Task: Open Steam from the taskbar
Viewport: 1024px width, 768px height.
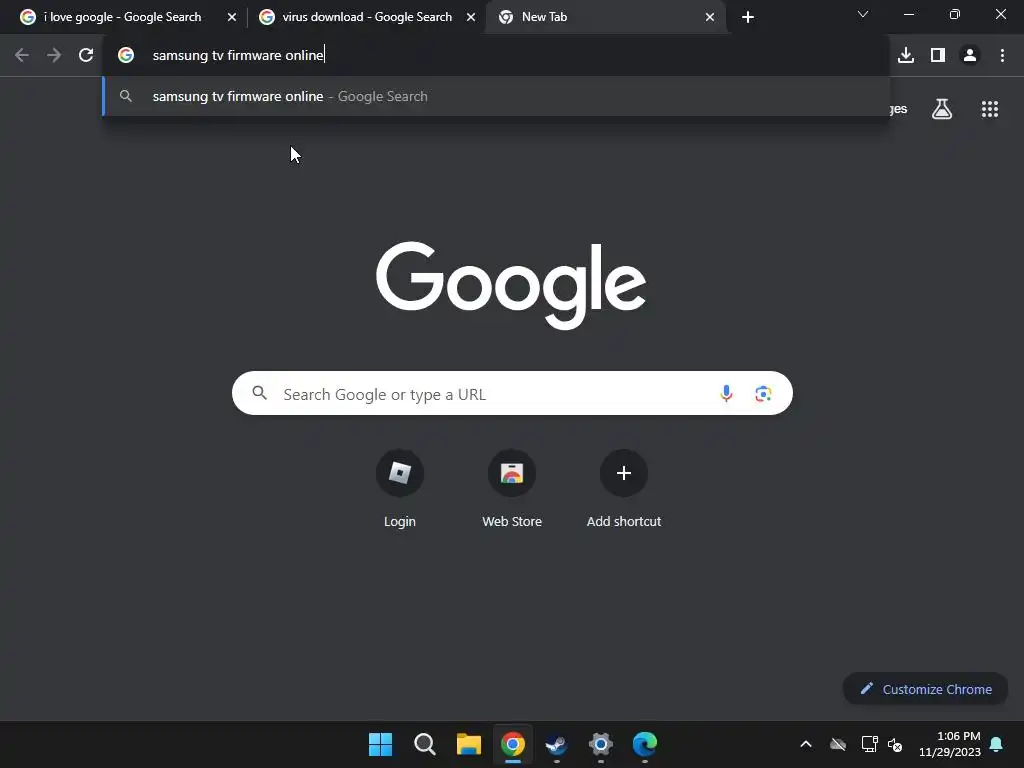Action: [556, 744]
